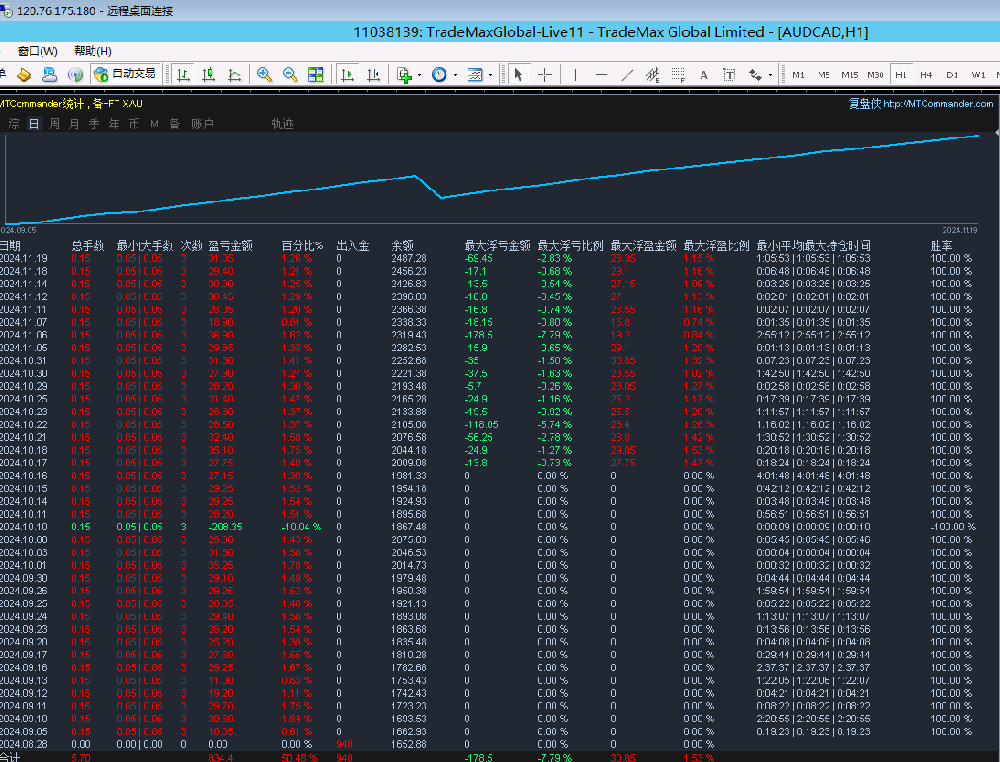Select the 周 weekly statistics tab
This screenshot has height=762, width=1000.
pos(54,124)
